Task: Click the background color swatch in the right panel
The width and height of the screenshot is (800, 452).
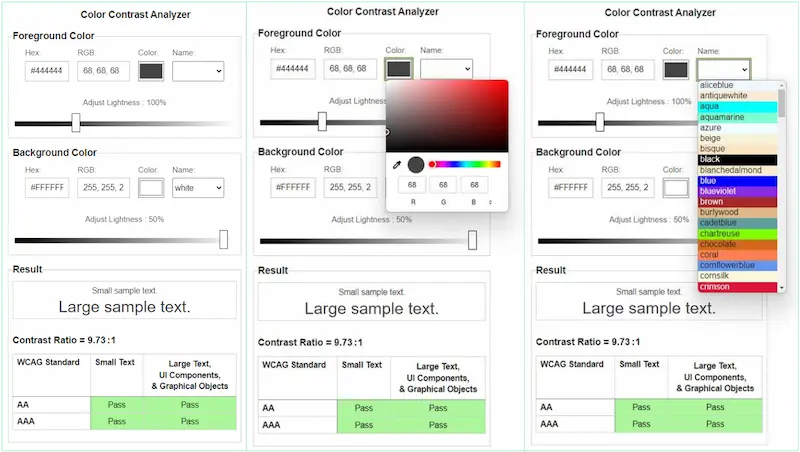Action: click(676, 188)
